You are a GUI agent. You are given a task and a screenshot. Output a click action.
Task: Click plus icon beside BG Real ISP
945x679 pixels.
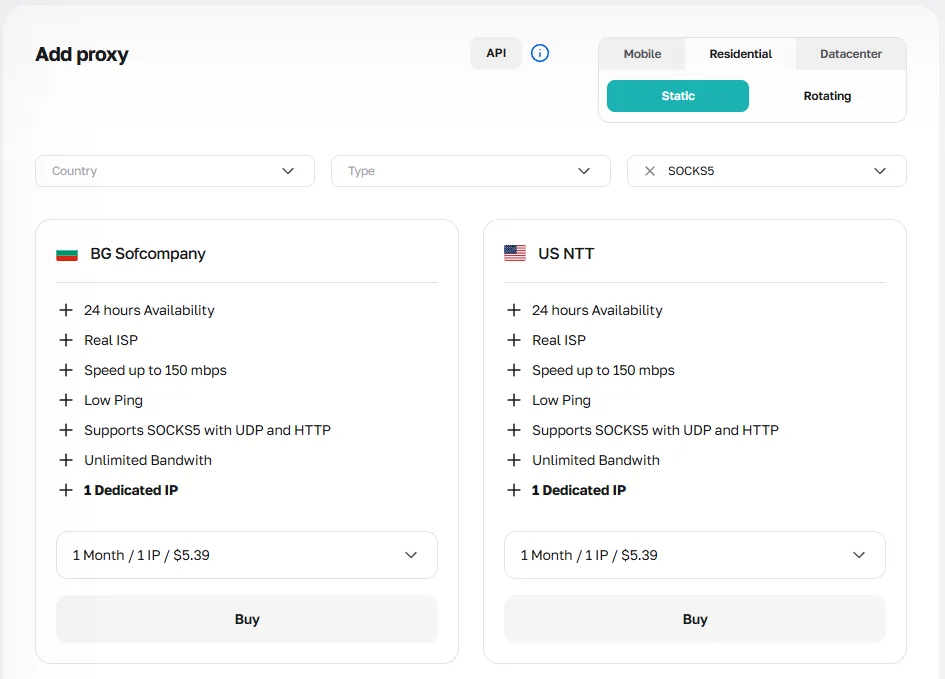pyautogui.click(x=66, y=340)
